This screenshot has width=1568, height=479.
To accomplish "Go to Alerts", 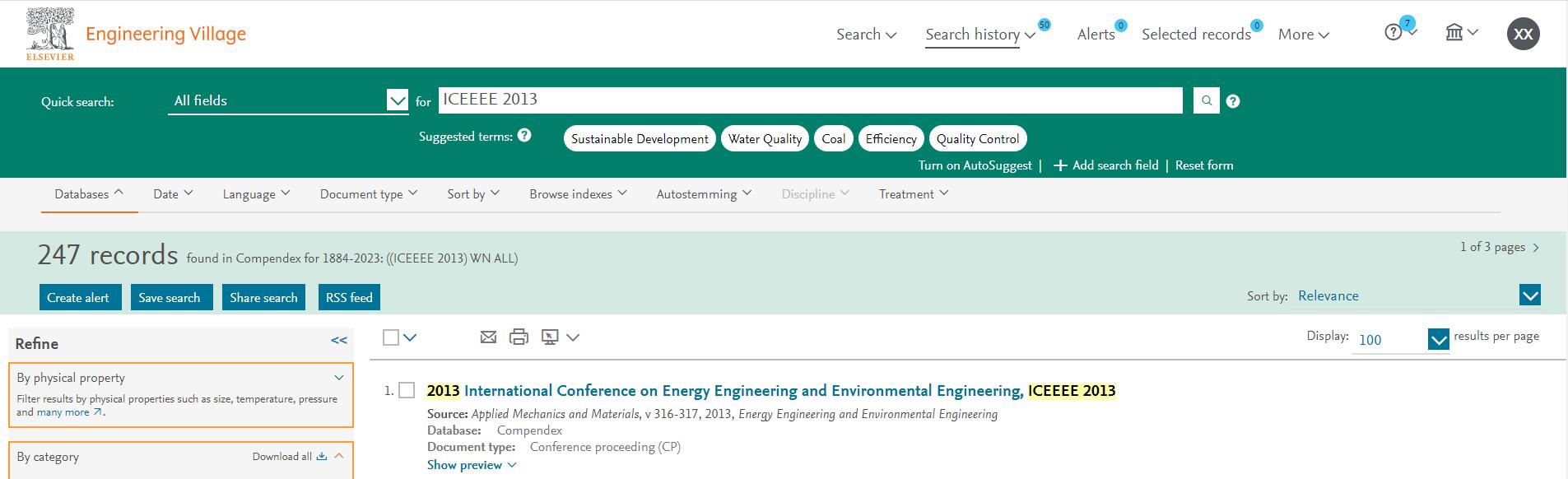I will [x=1096, y=35].
